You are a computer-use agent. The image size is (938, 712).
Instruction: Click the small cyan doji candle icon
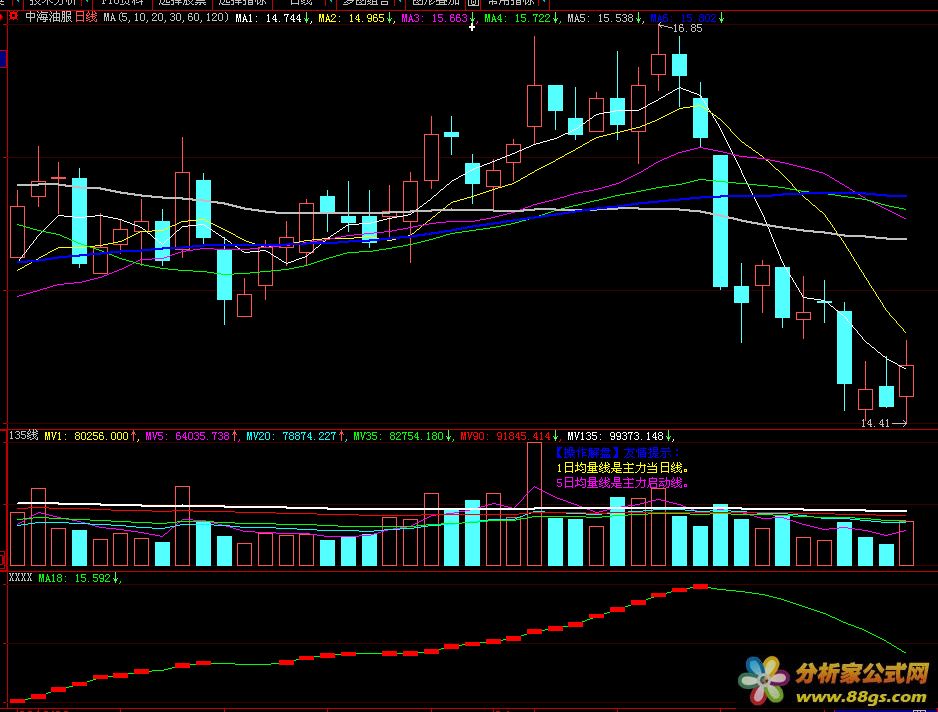451,134
